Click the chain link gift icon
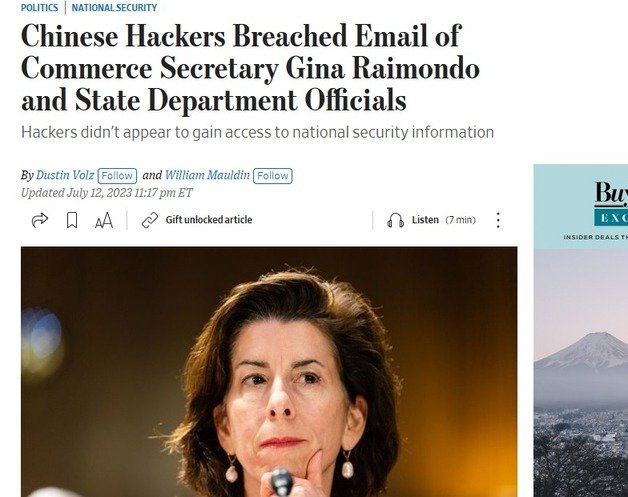This screenshot has height=497, width=628. [x=150, y=220]
